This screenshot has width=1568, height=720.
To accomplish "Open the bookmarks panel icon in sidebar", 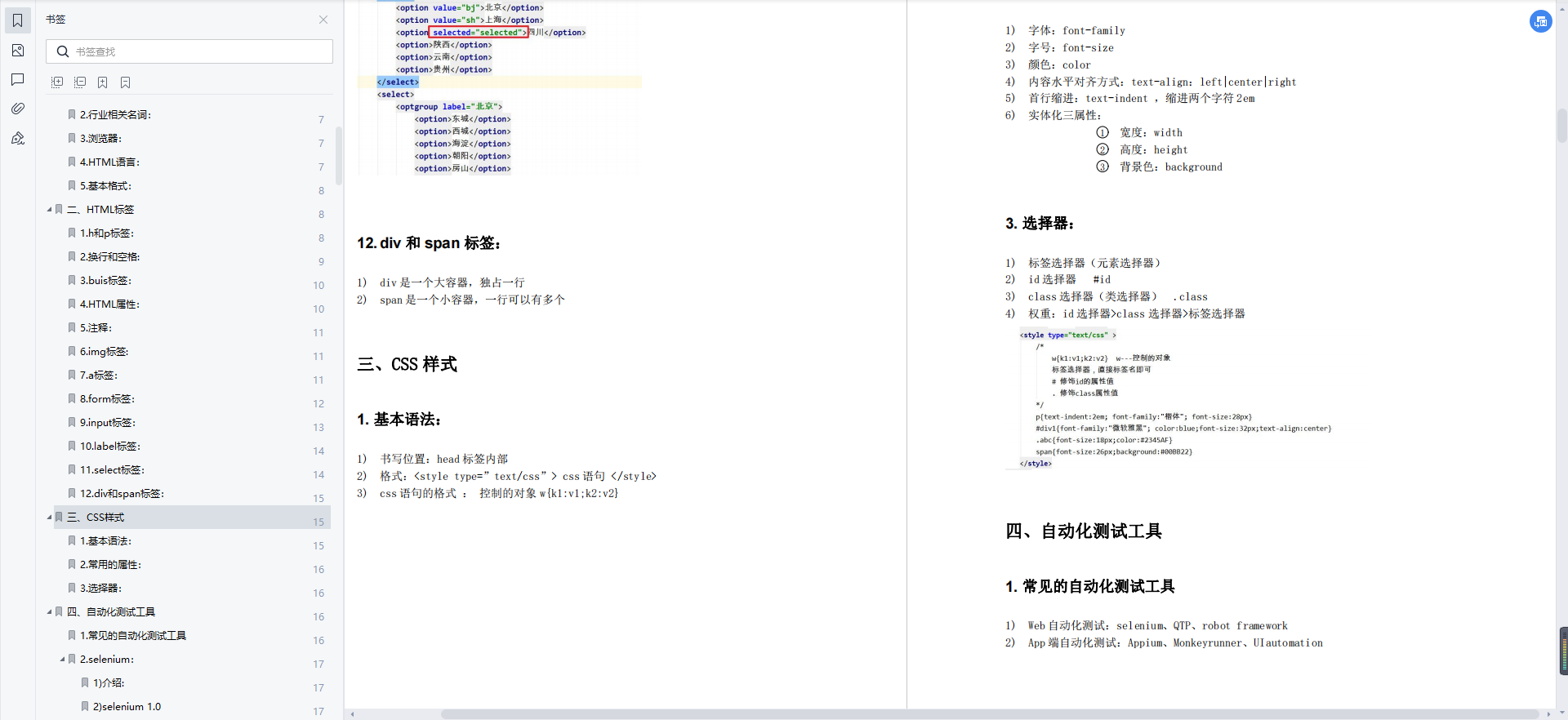I will (17, 20).
